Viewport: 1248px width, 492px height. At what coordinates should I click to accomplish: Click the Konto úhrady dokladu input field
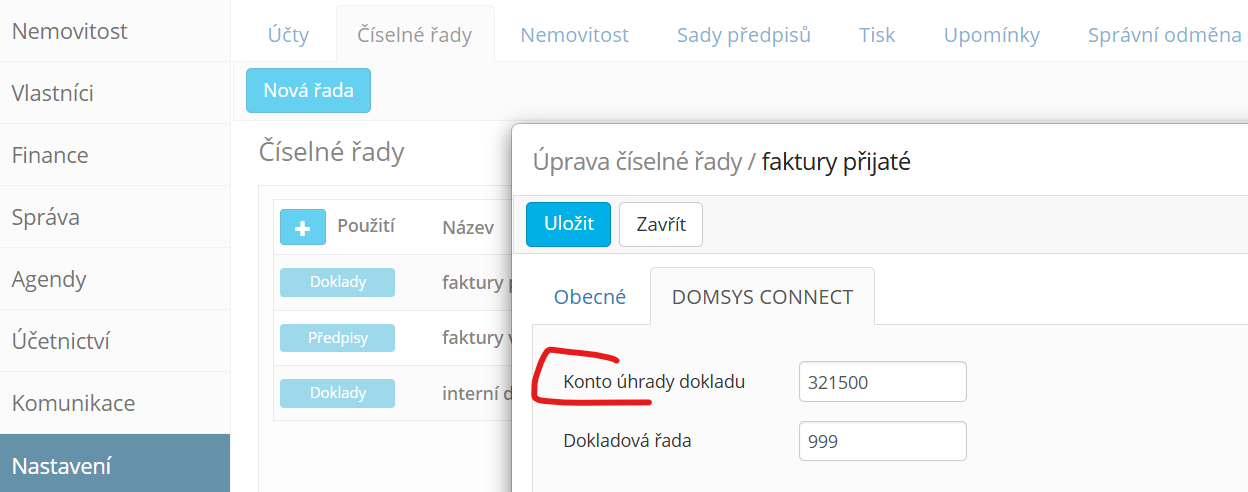[883, 382]
